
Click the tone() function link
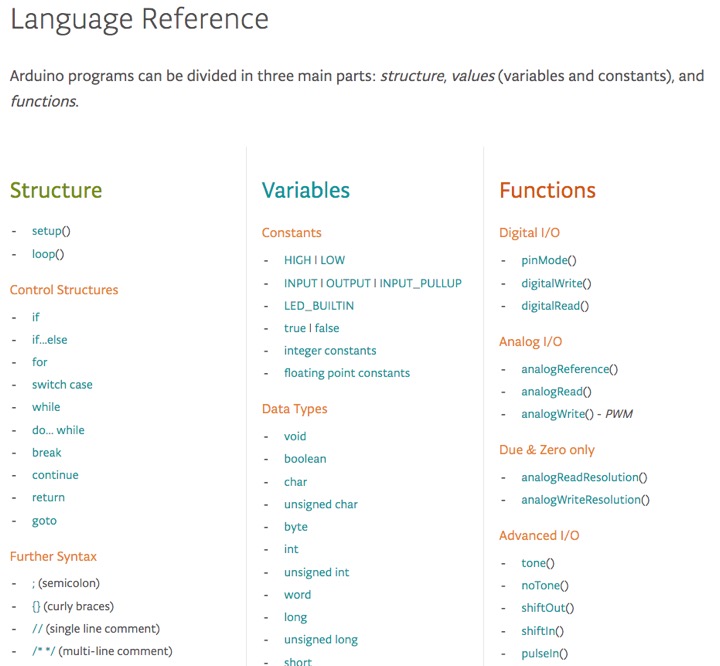coord(538,563)
